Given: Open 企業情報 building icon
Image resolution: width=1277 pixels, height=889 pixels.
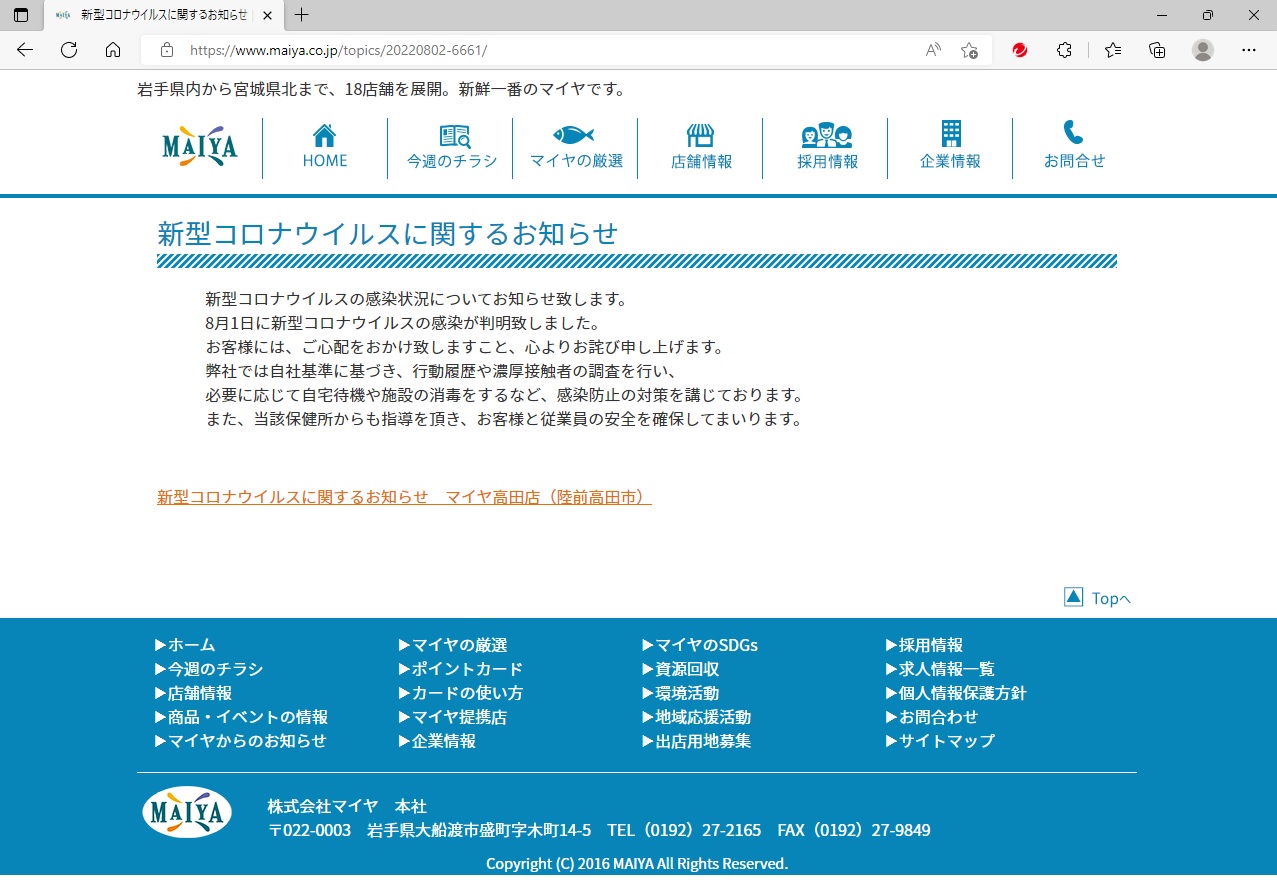Looking at the screenshot, I should (950, 134).
